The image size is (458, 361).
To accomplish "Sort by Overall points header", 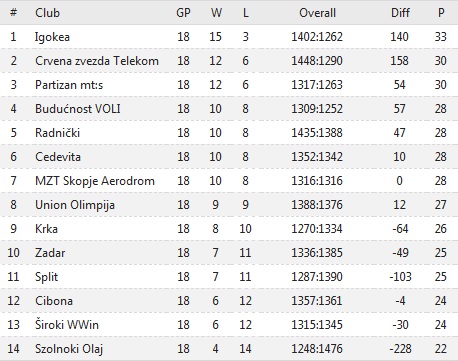I will coord(317,13).
